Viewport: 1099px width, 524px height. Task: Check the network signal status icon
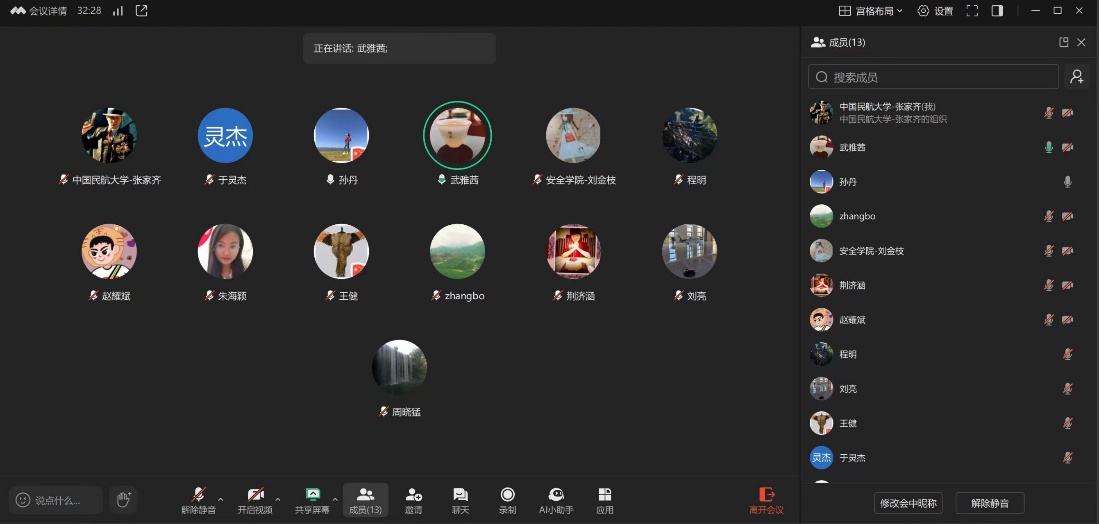(x=118, y=11)
